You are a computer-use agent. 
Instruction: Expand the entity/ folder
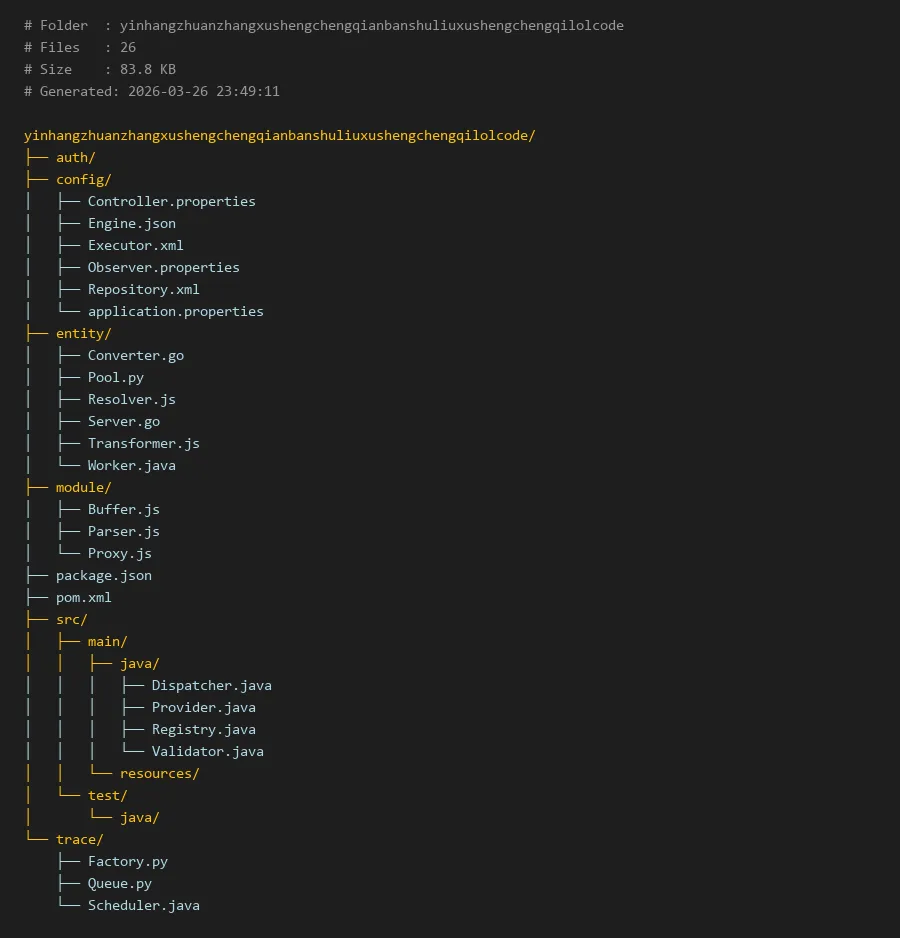83,333
